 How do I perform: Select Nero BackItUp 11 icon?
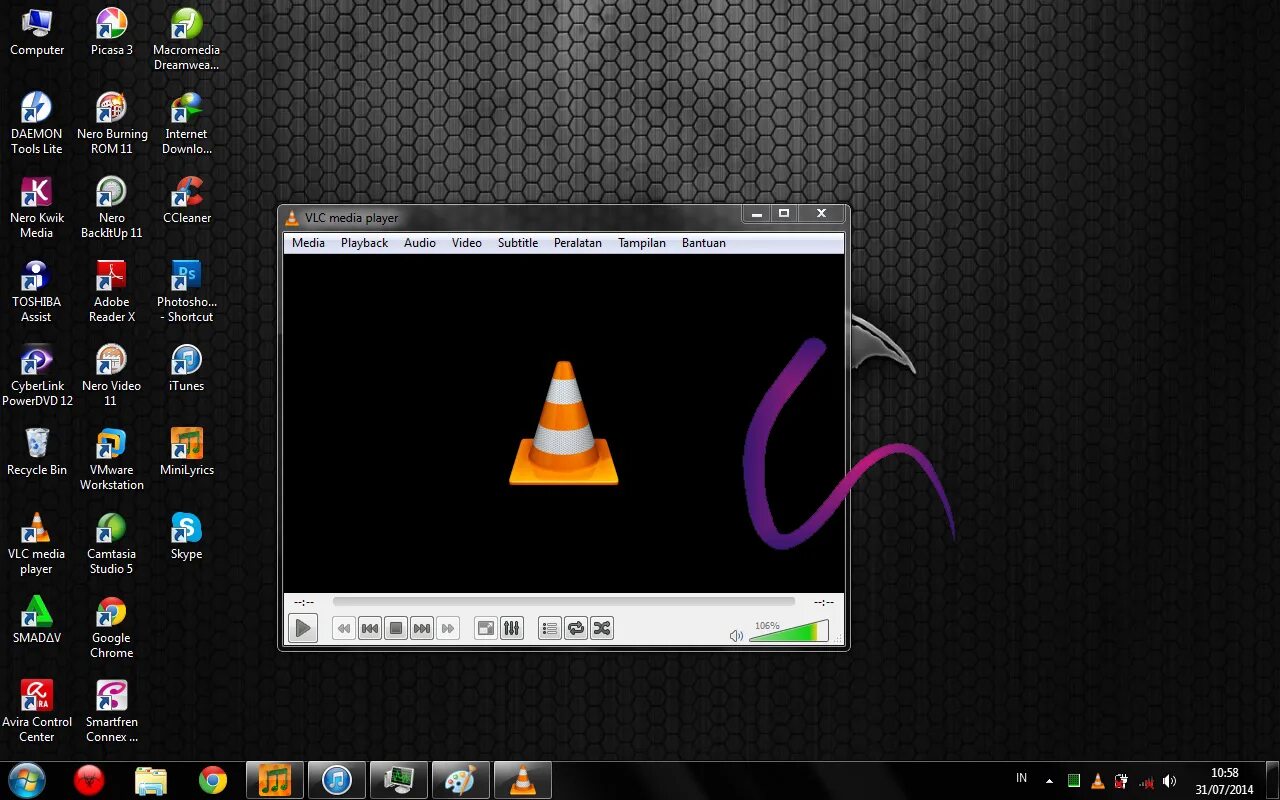point(112,208)
